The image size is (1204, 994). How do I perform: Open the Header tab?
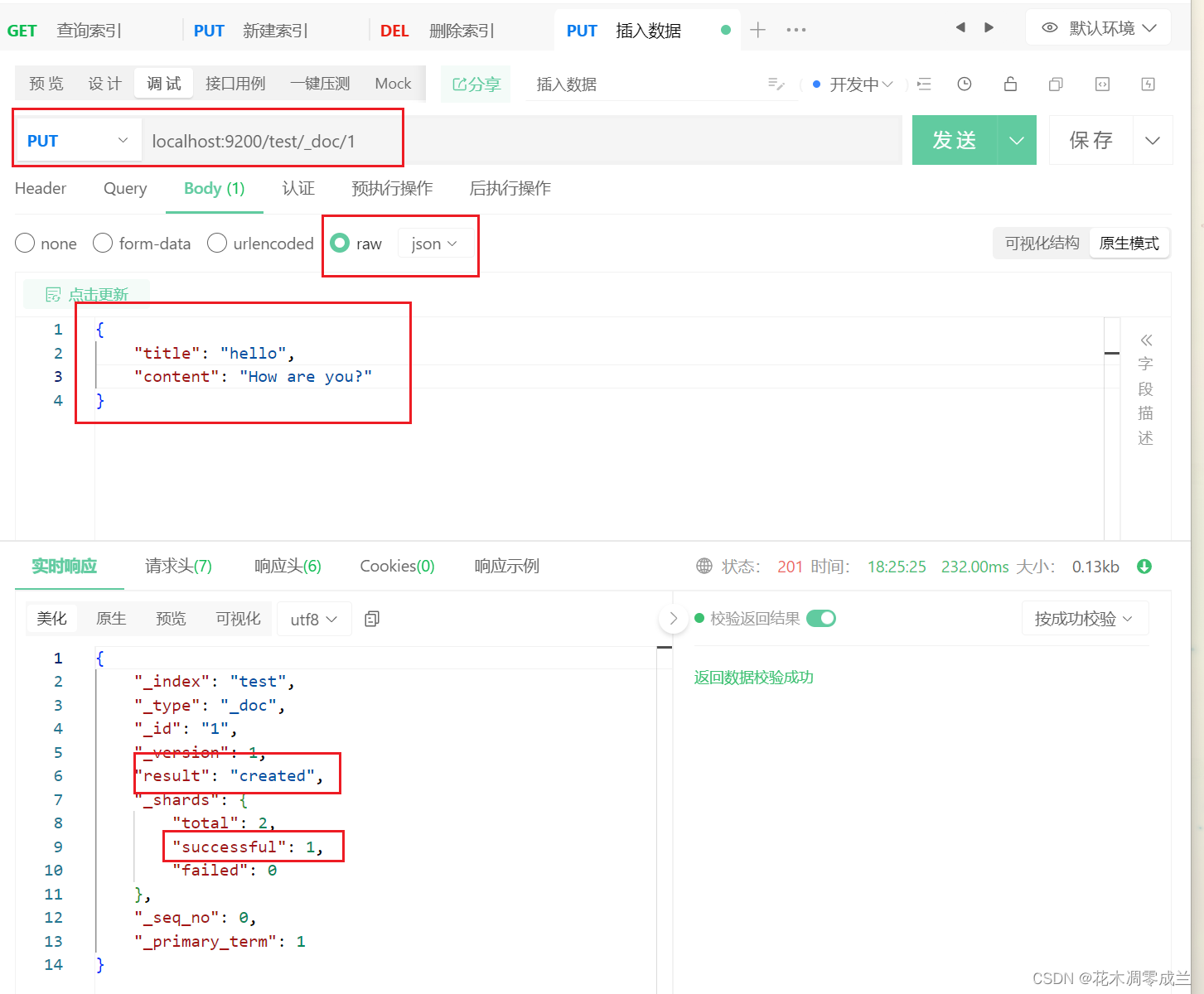[x=41, y=188]
